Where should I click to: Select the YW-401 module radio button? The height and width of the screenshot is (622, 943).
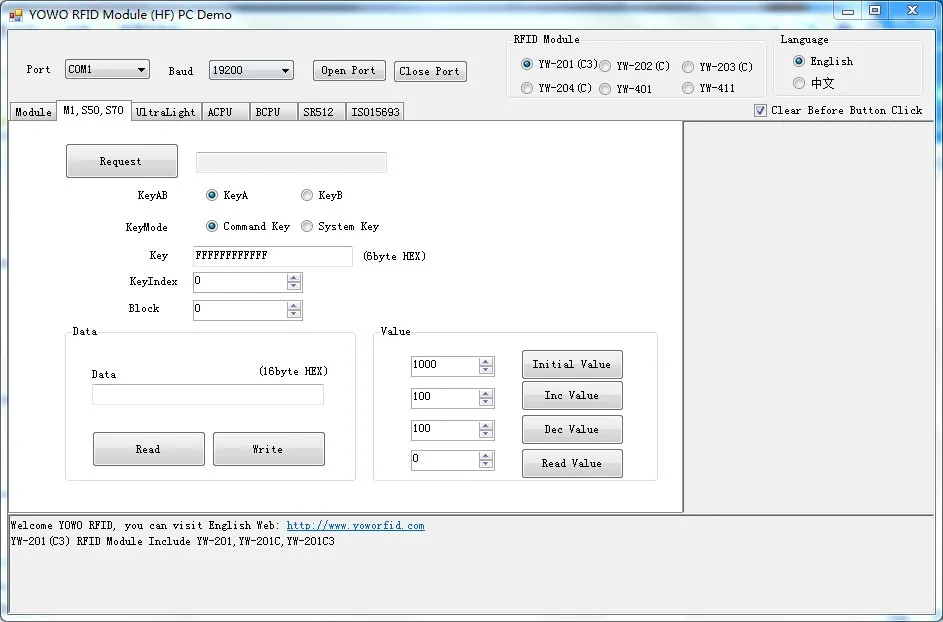605,89
